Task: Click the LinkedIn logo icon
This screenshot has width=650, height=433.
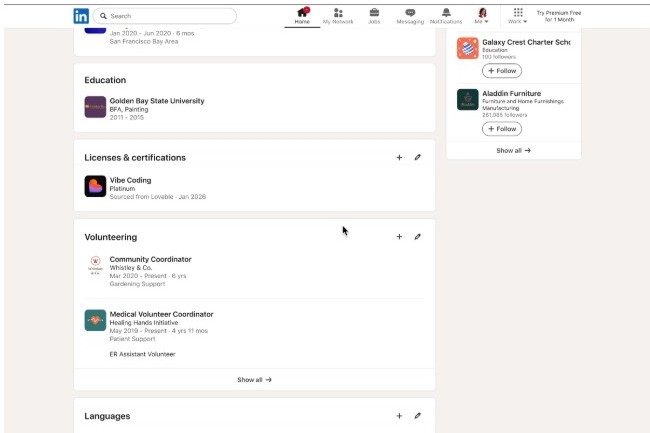Action: click(x=81, y=16)
